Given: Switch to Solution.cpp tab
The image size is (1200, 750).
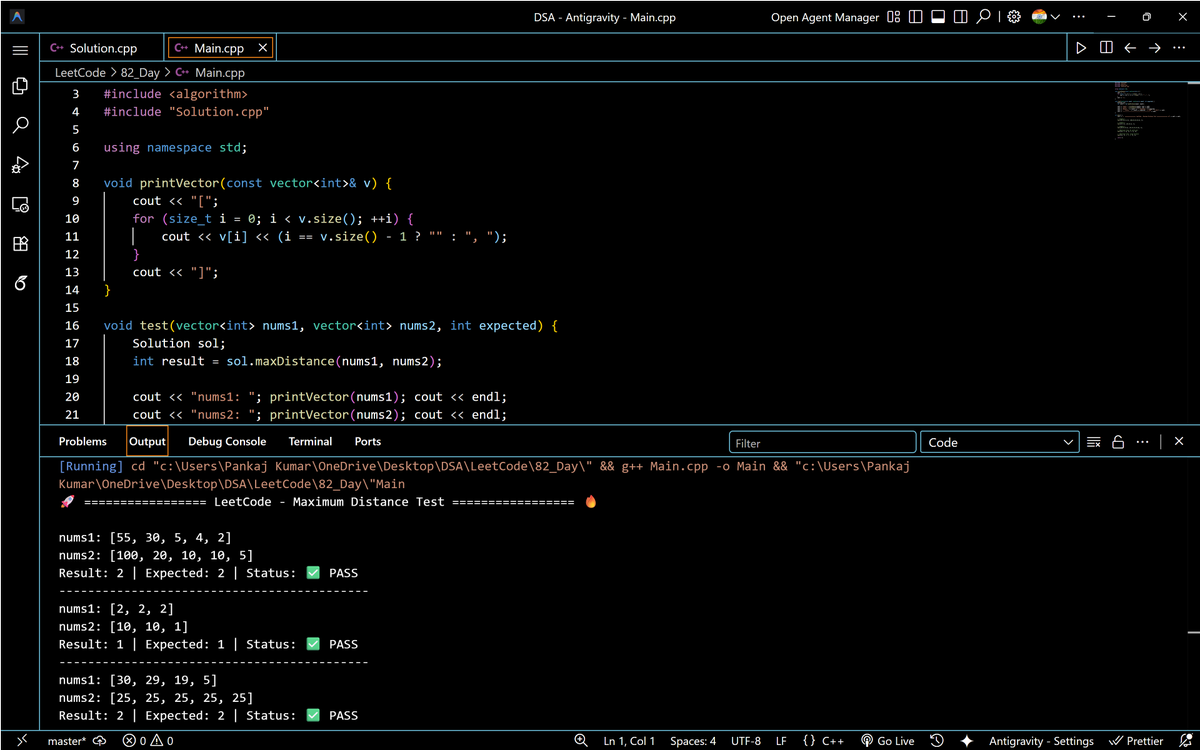Looking at the screenshot, I should coord(102,48).
